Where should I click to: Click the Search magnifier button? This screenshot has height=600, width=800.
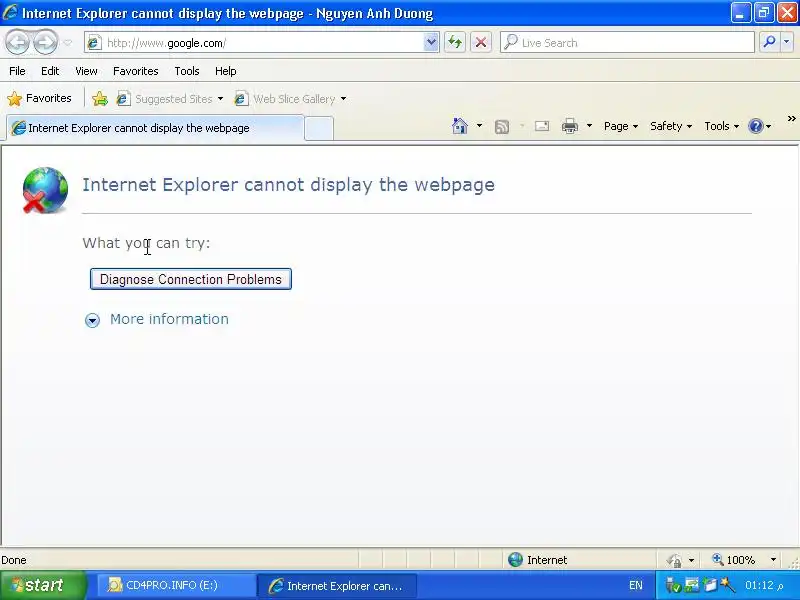(769, 42)
